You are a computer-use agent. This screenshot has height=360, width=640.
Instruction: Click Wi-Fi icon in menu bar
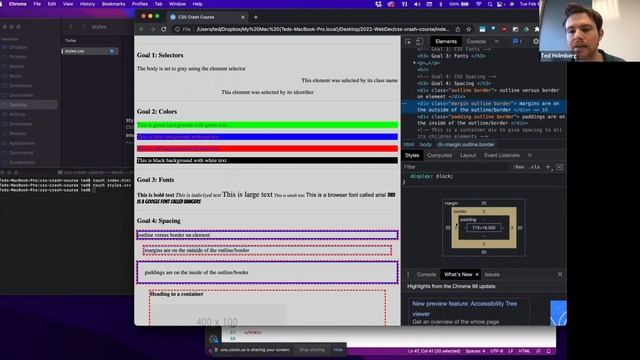tap(478, 4)
